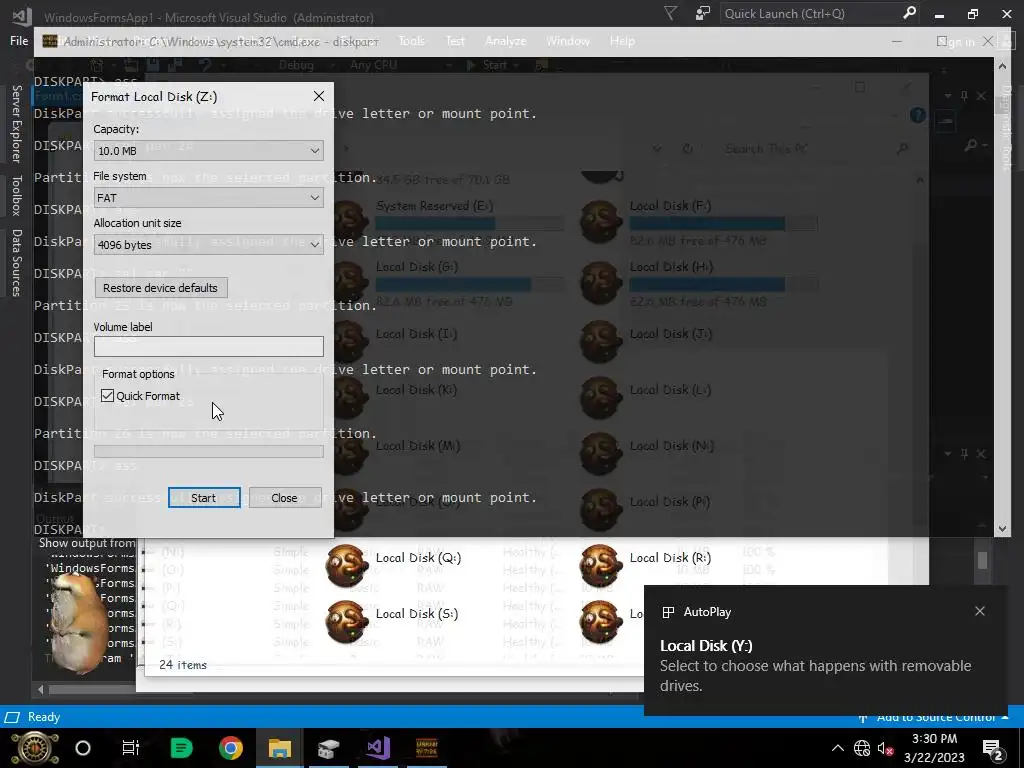Open the Analyze menu in Visual Studio
This screenshot has width=1024, height=768.
tap(505, 40)
